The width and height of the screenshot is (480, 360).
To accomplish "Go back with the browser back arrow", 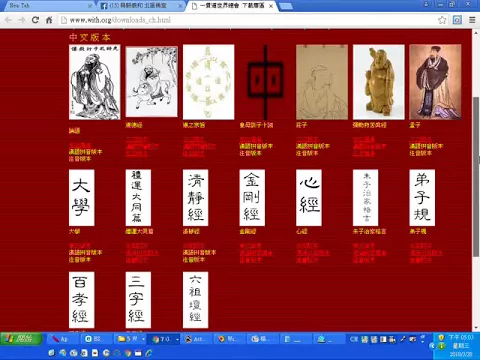I will 8,20.
